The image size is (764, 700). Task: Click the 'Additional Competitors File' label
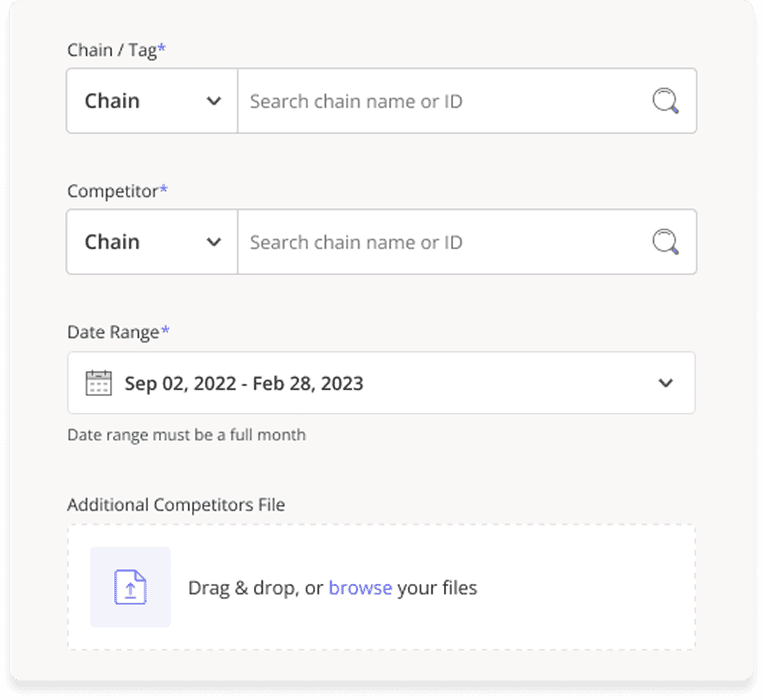176,505
